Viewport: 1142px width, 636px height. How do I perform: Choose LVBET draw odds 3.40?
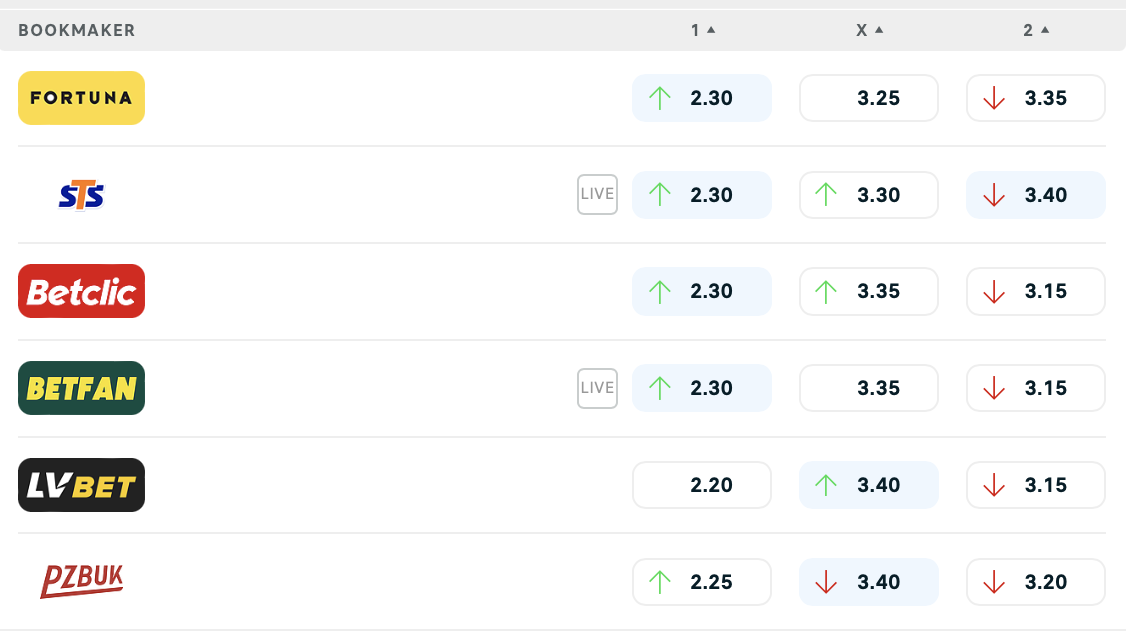[x=869, y=485]
